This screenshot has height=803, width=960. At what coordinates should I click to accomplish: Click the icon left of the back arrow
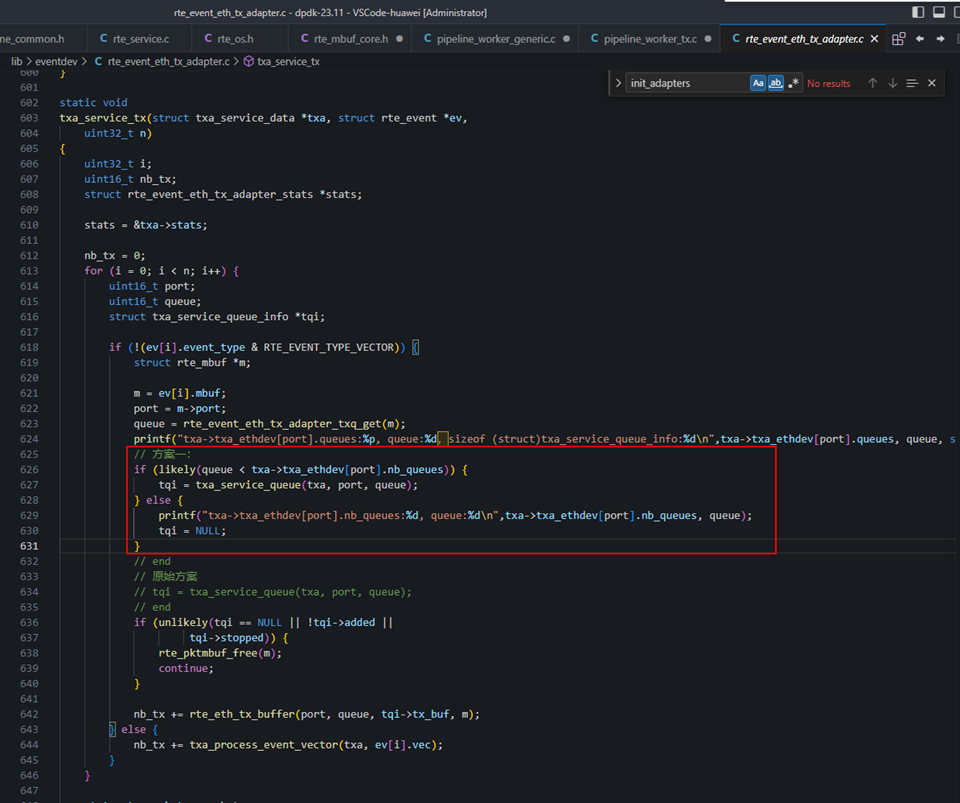tap(898, 39)
